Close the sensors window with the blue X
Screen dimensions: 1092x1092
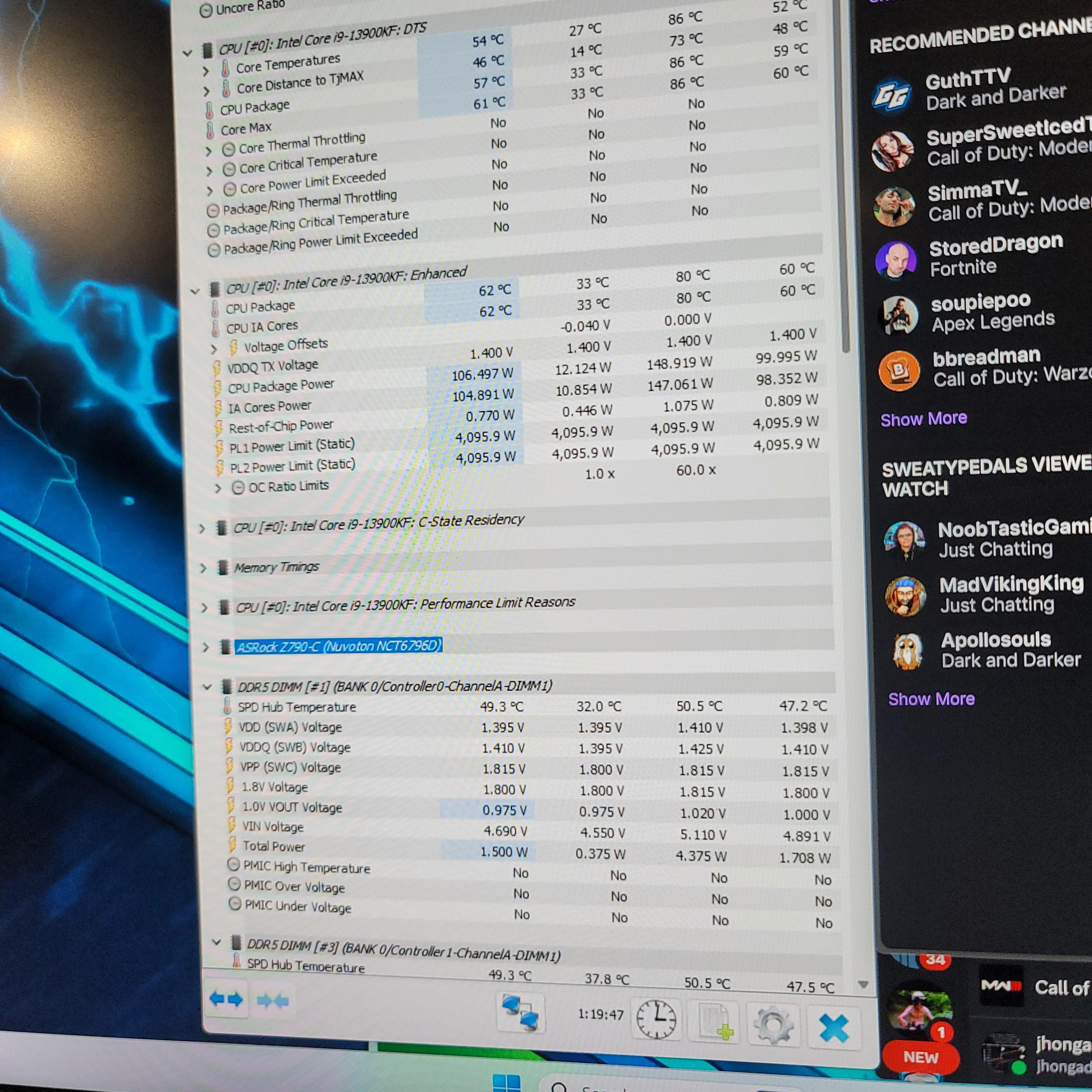click(x=833, y=1028)
